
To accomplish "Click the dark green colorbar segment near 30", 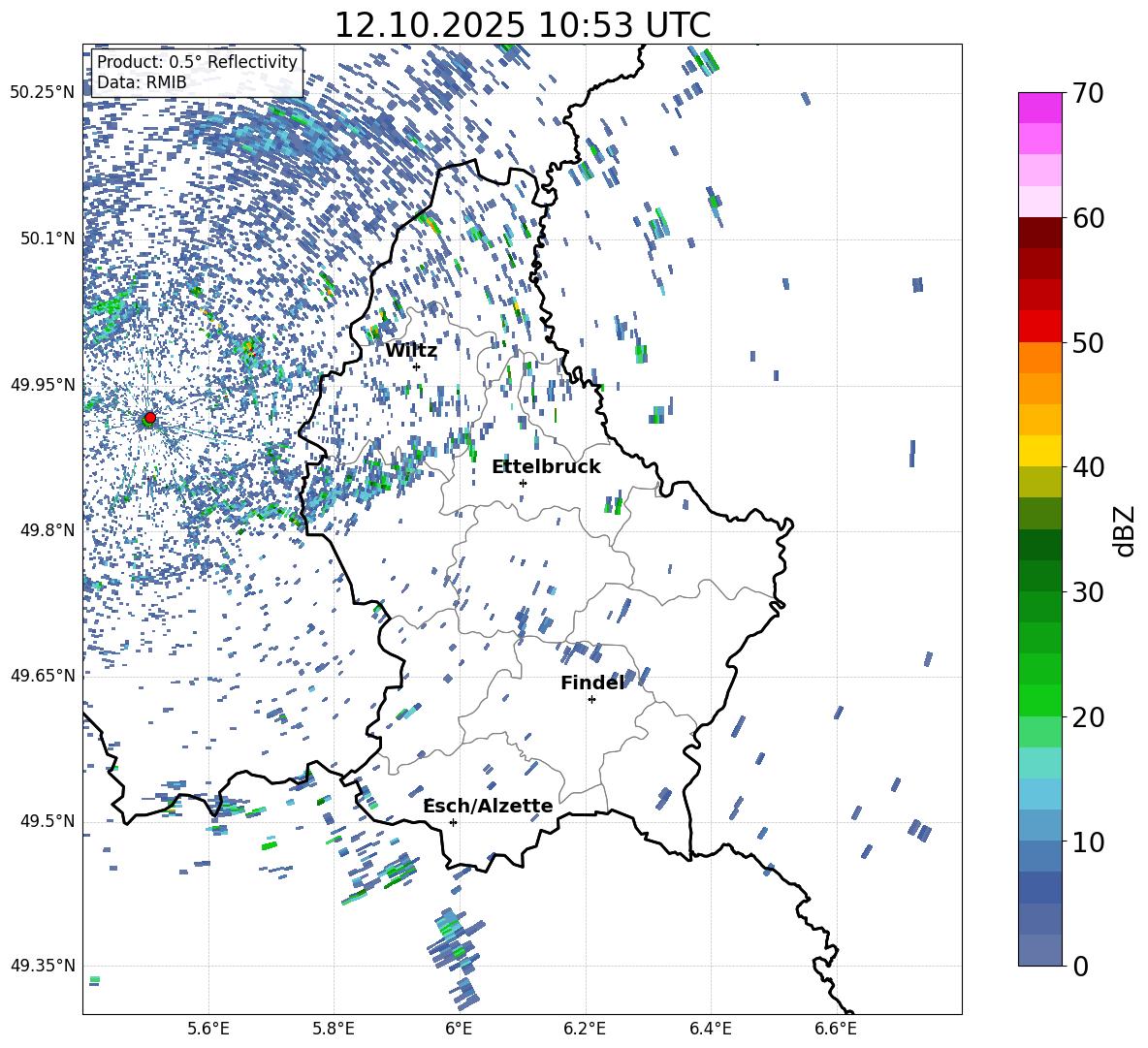I will point(1040,575).
